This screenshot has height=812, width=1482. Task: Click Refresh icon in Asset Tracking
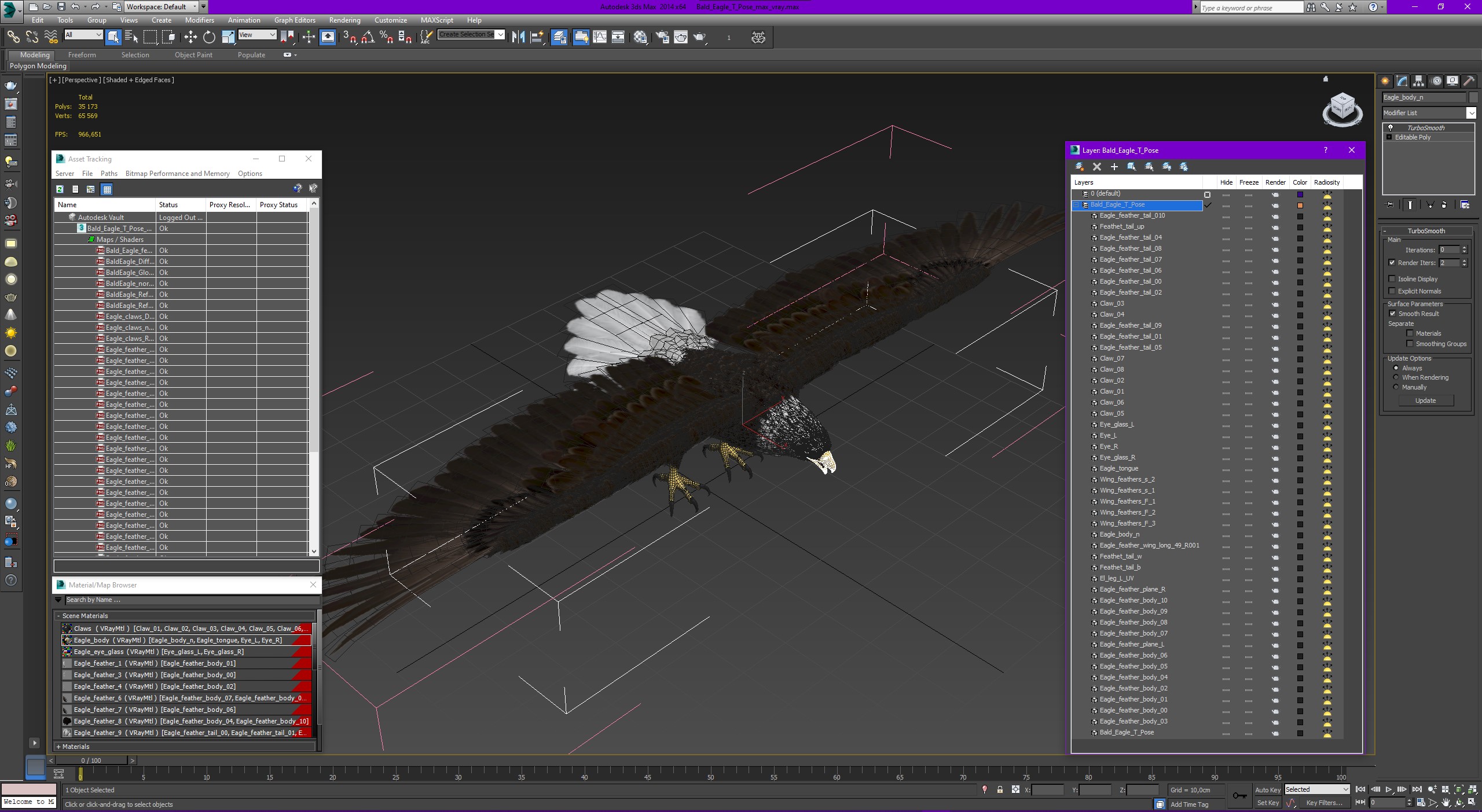(x=60, y=189)
